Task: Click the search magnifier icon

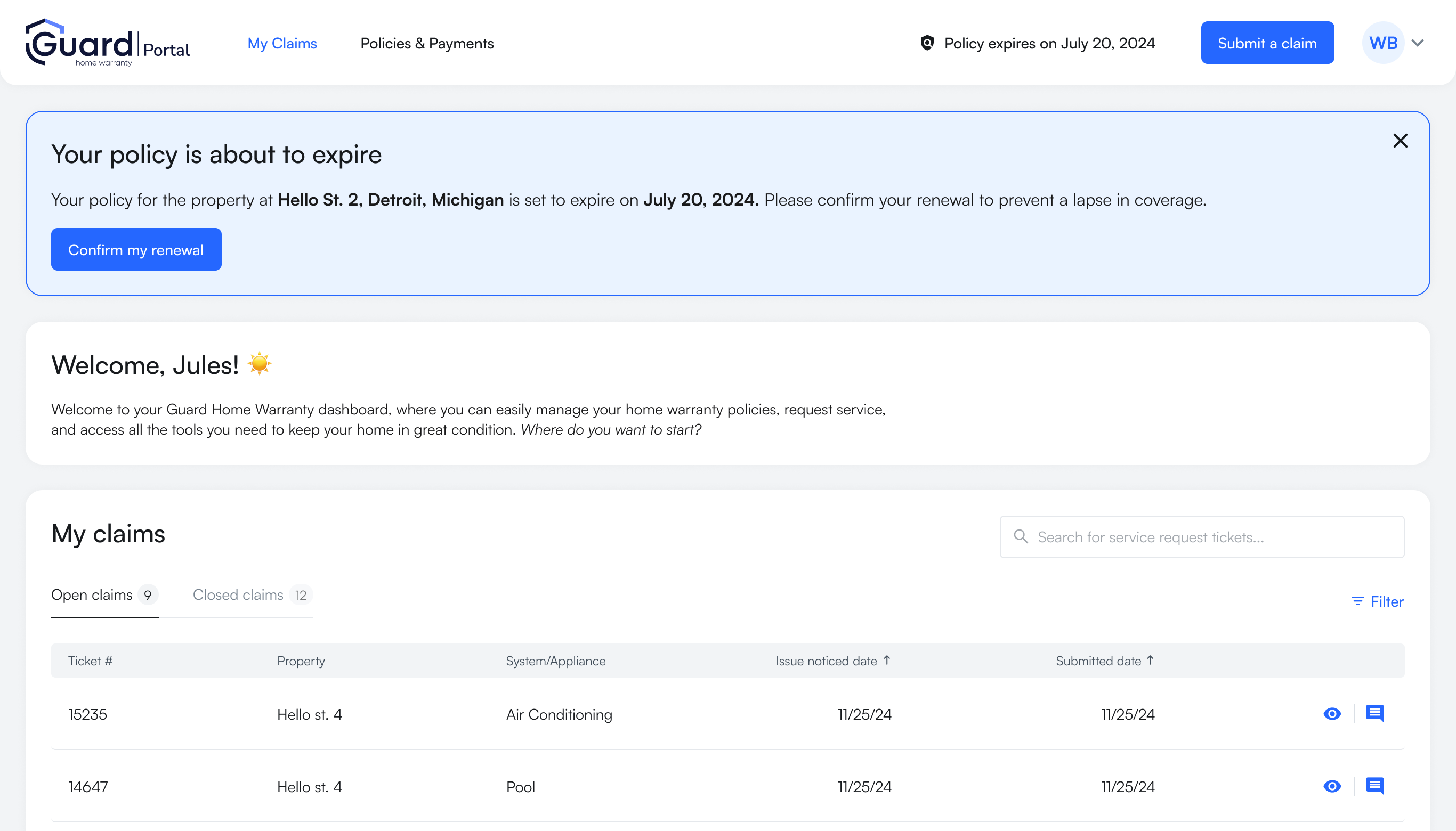Action: click(1021, 536)
